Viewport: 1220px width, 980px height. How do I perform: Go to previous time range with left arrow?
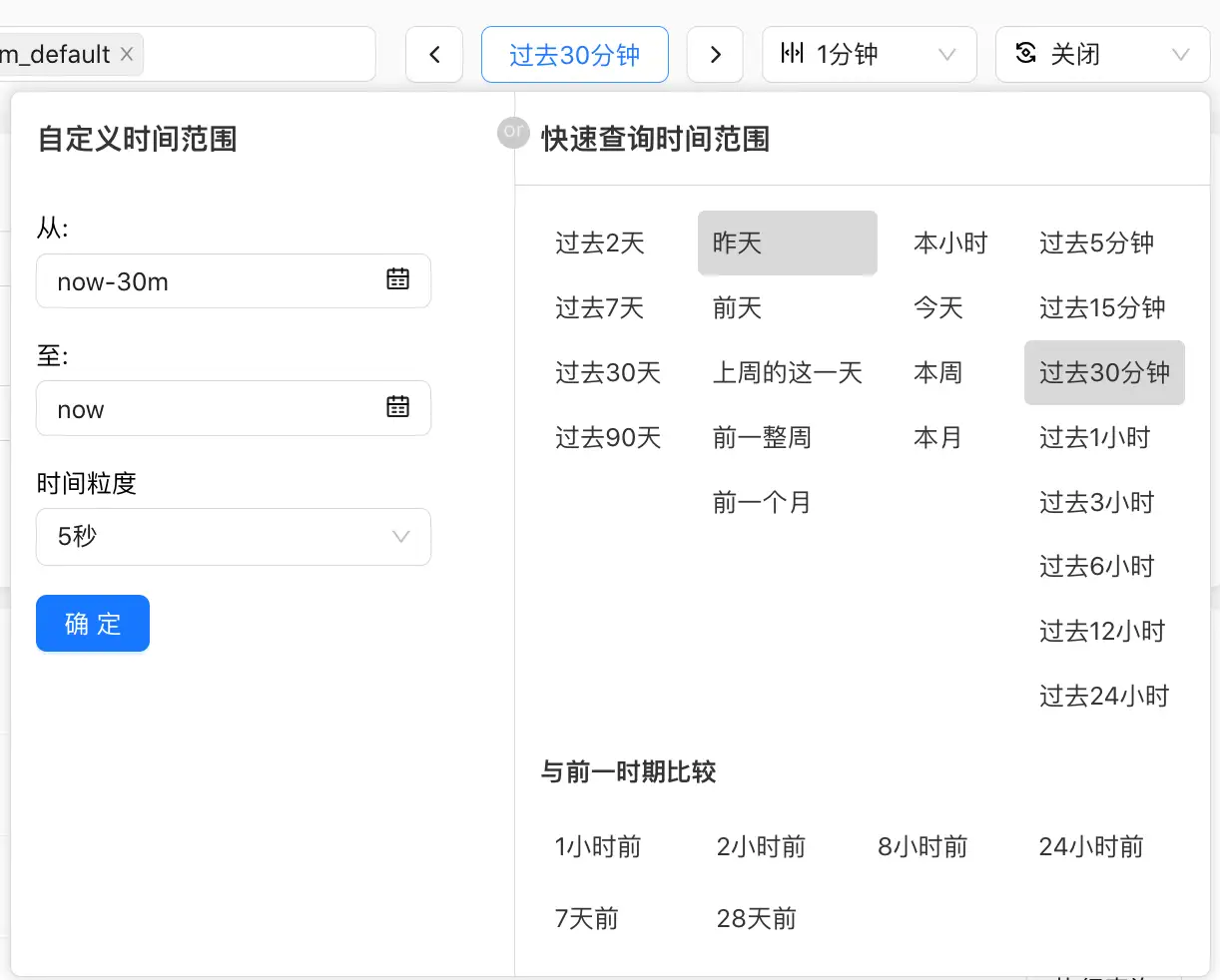tap(434, 54)
